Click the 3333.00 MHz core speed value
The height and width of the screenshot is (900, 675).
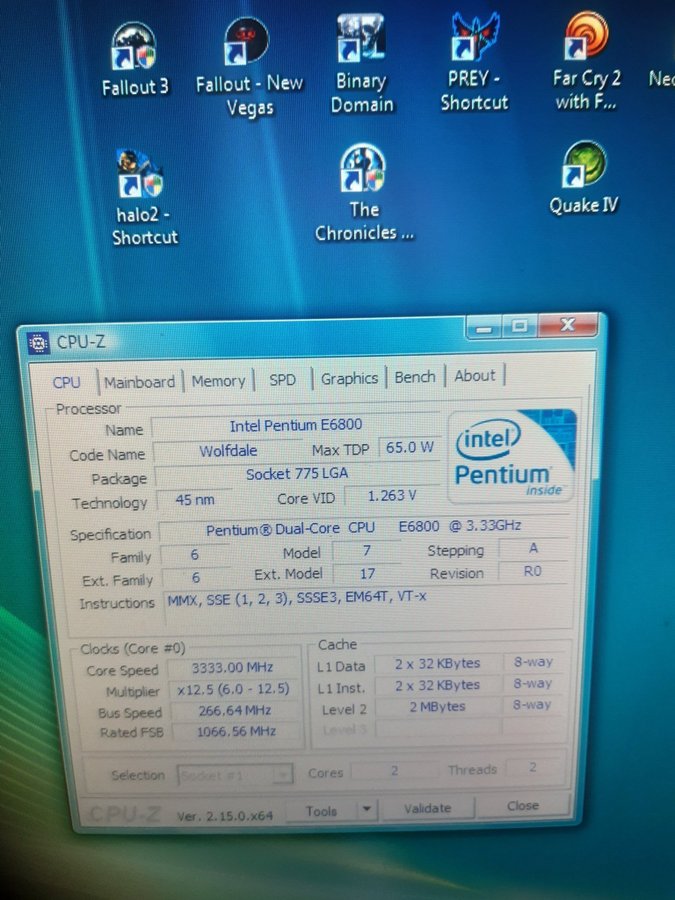232,668
